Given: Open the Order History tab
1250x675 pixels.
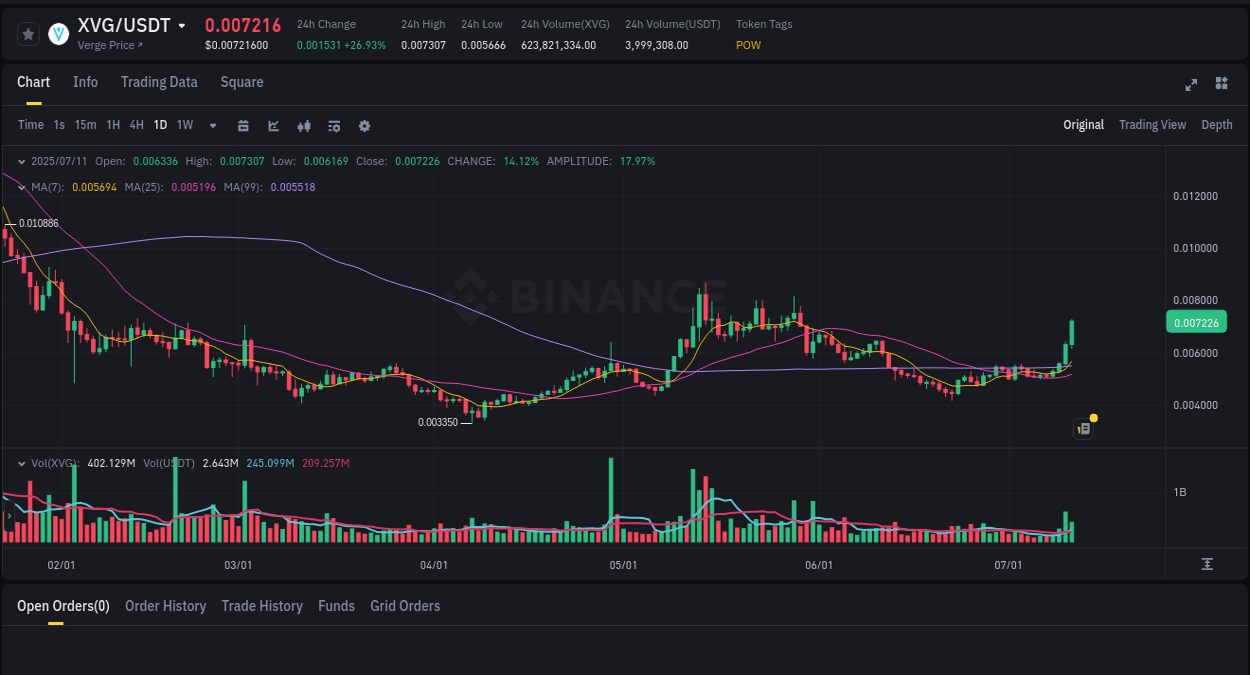Looking at the screenshot, I should coord(165,606).
